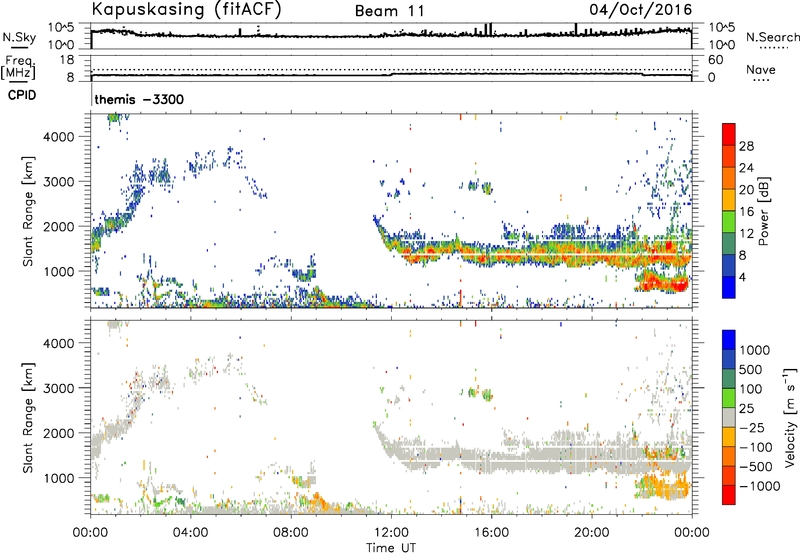The height and width of the screenshot is (554, 800).
Task: Click the '4' power colorbar tick
Action: click(x=742, y=277)
